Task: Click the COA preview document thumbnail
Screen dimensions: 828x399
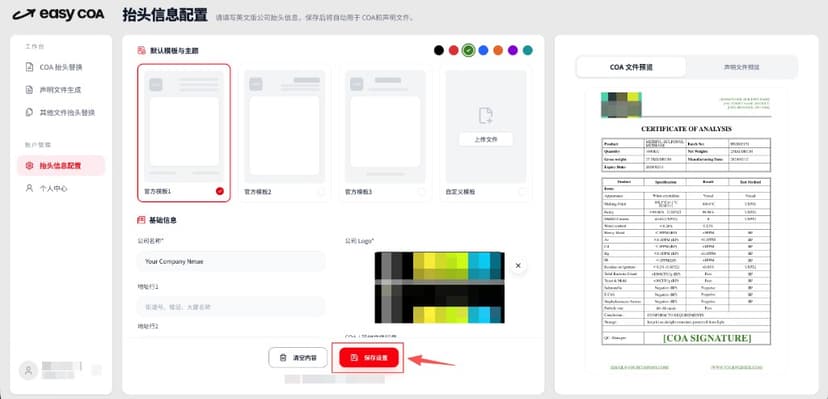Action: point(686,231)
